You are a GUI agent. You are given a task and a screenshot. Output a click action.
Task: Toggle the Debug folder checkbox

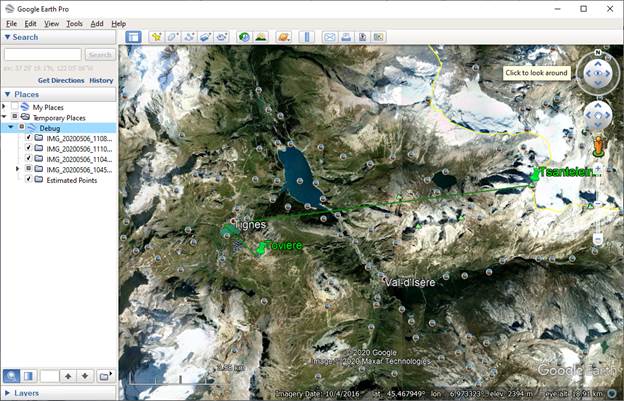click(x=21, y=127)
